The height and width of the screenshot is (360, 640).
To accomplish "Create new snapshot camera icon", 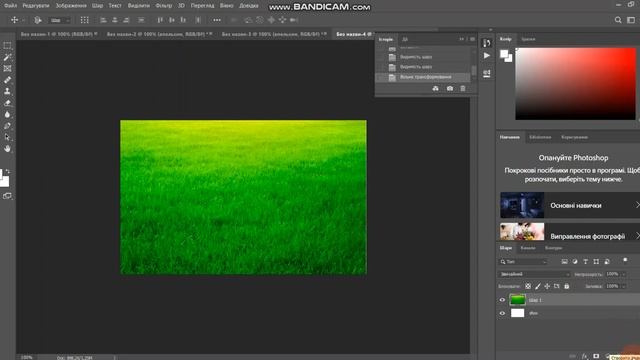I will tap(449, 89).
